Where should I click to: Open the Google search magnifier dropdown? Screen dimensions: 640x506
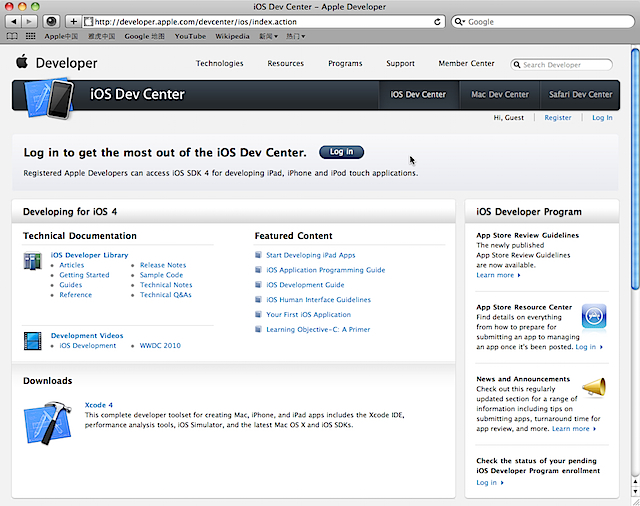460,21
